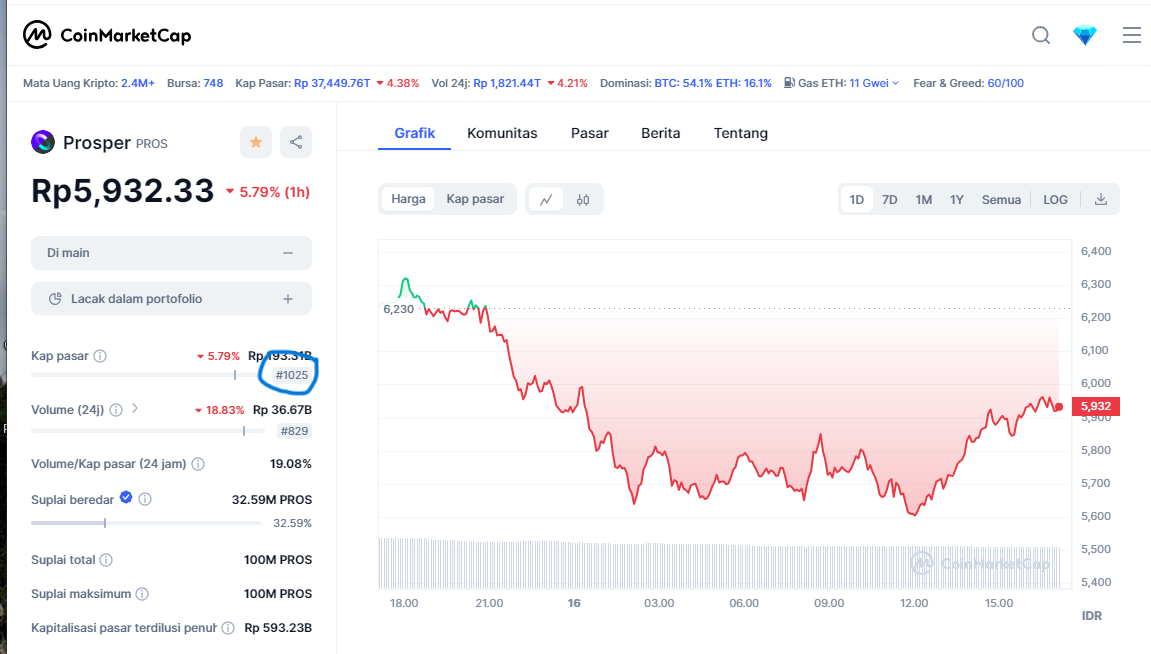Click info icon beside Suplai total
The height and width of the screenshot is (654, 1151).
(x=106, y=560)
